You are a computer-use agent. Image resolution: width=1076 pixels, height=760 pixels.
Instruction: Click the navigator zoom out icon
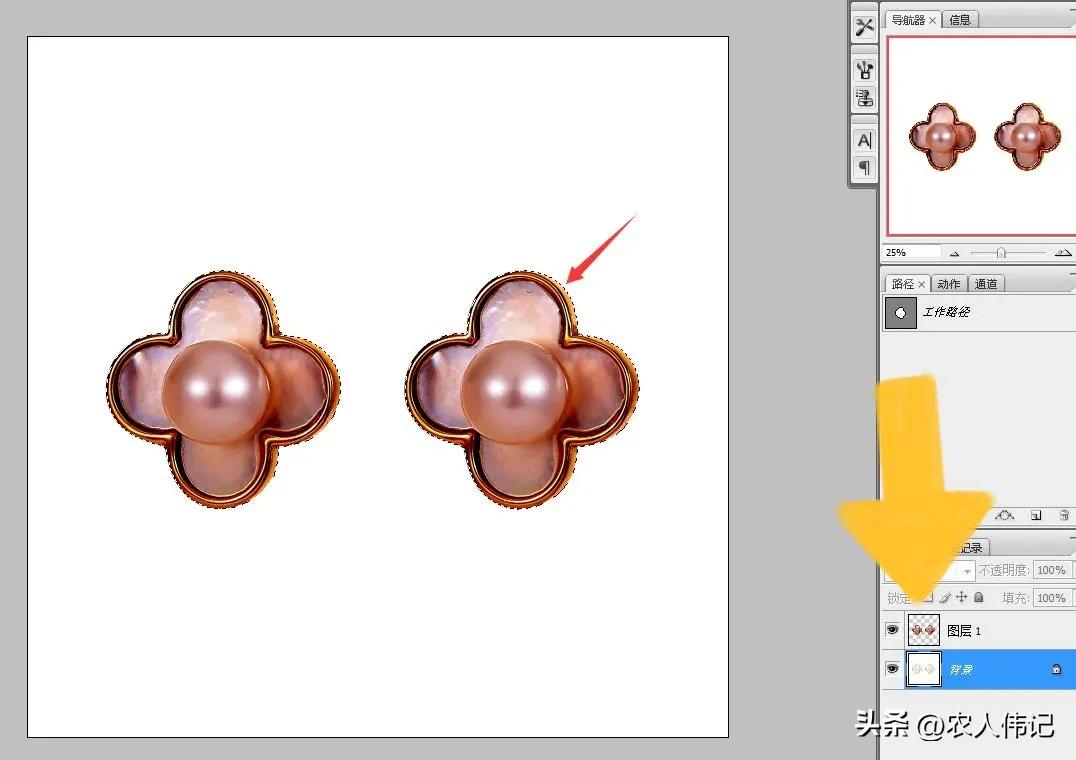point(955,253)
